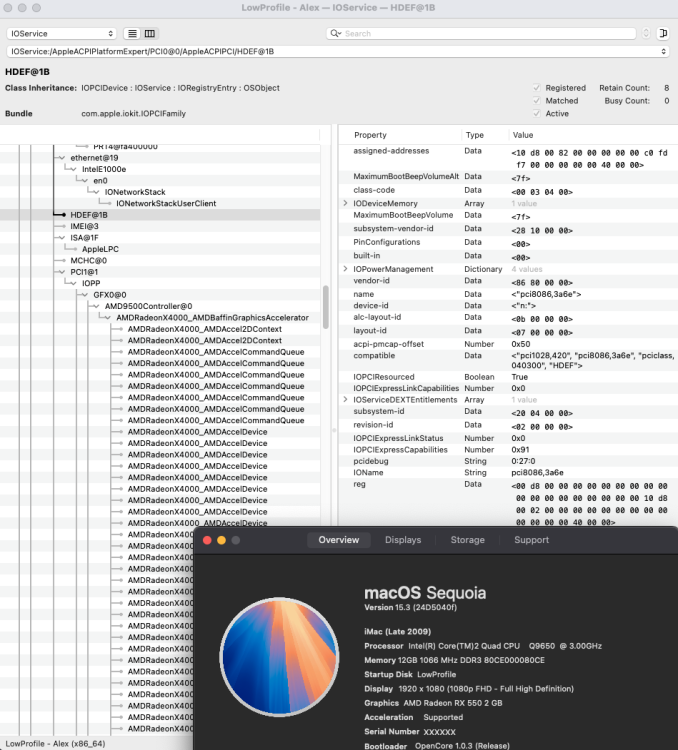Viewport: 678px width, 750px height.
Task: Collapse the IONetworkStack node
Action: coord(96,192)
